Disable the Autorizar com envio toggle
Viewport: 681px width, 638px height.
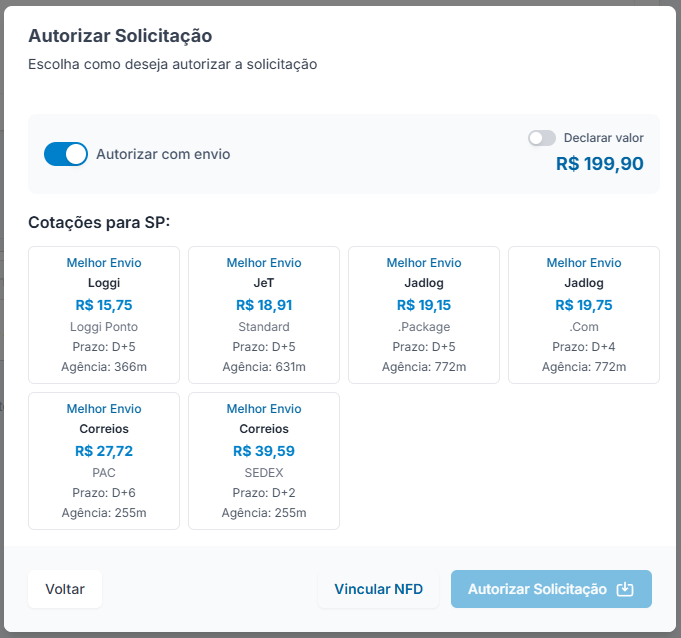click(66, 154)
